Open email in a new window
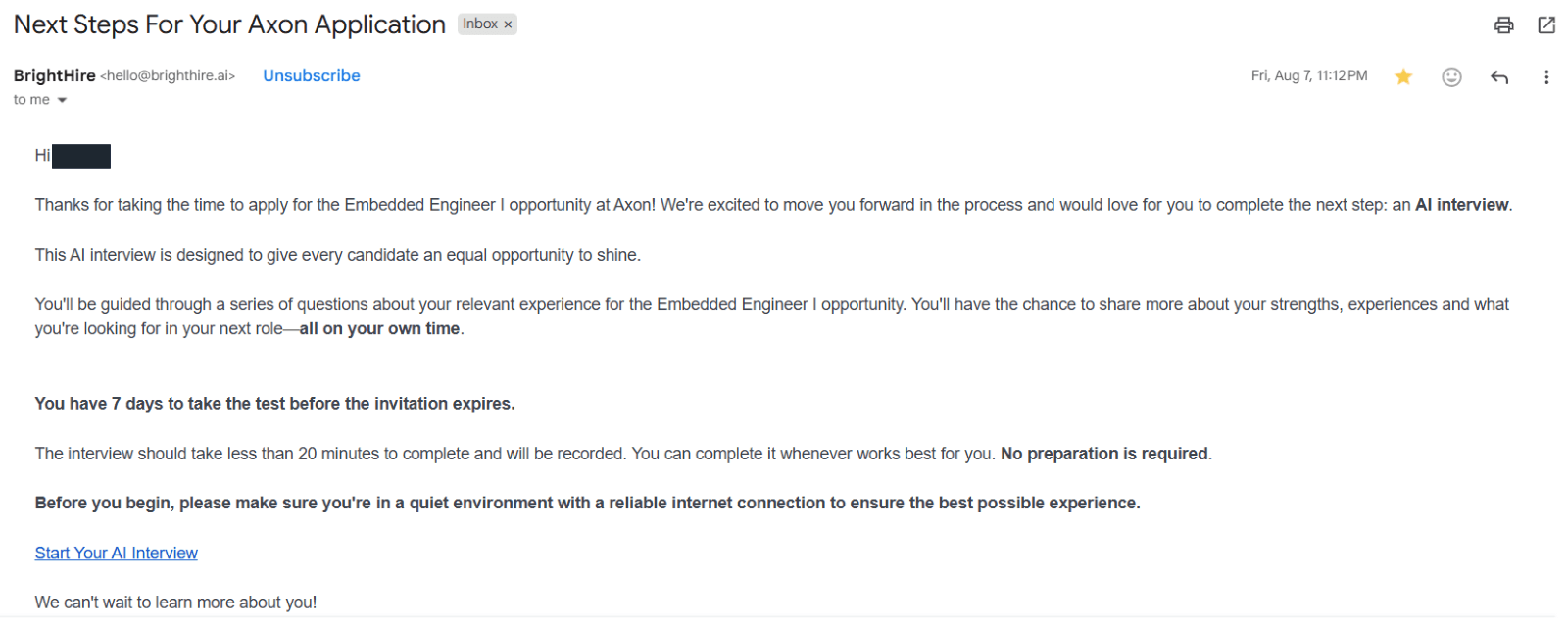 [1546, 25]
